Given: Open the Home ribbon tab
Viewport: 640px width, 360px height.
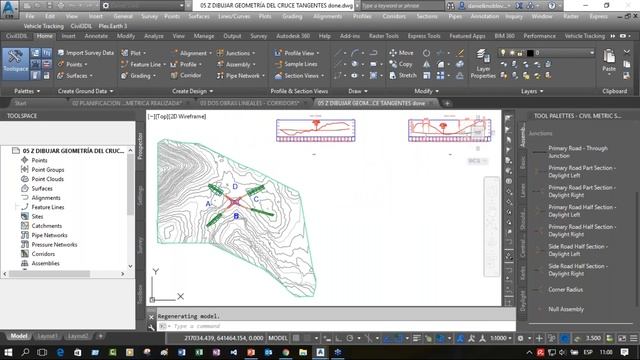Looking at the screenshot, I should 44,36.
